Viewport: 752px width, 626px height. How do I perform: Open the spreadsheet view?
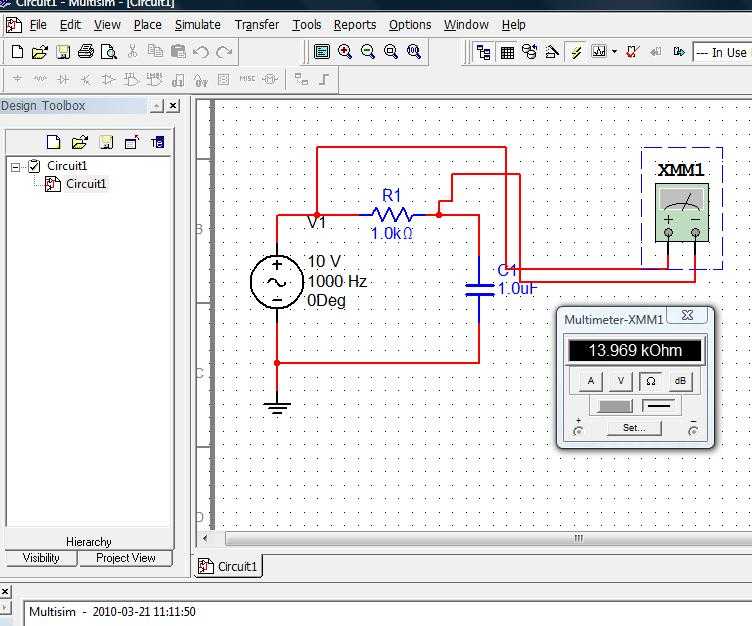[507, 52]
